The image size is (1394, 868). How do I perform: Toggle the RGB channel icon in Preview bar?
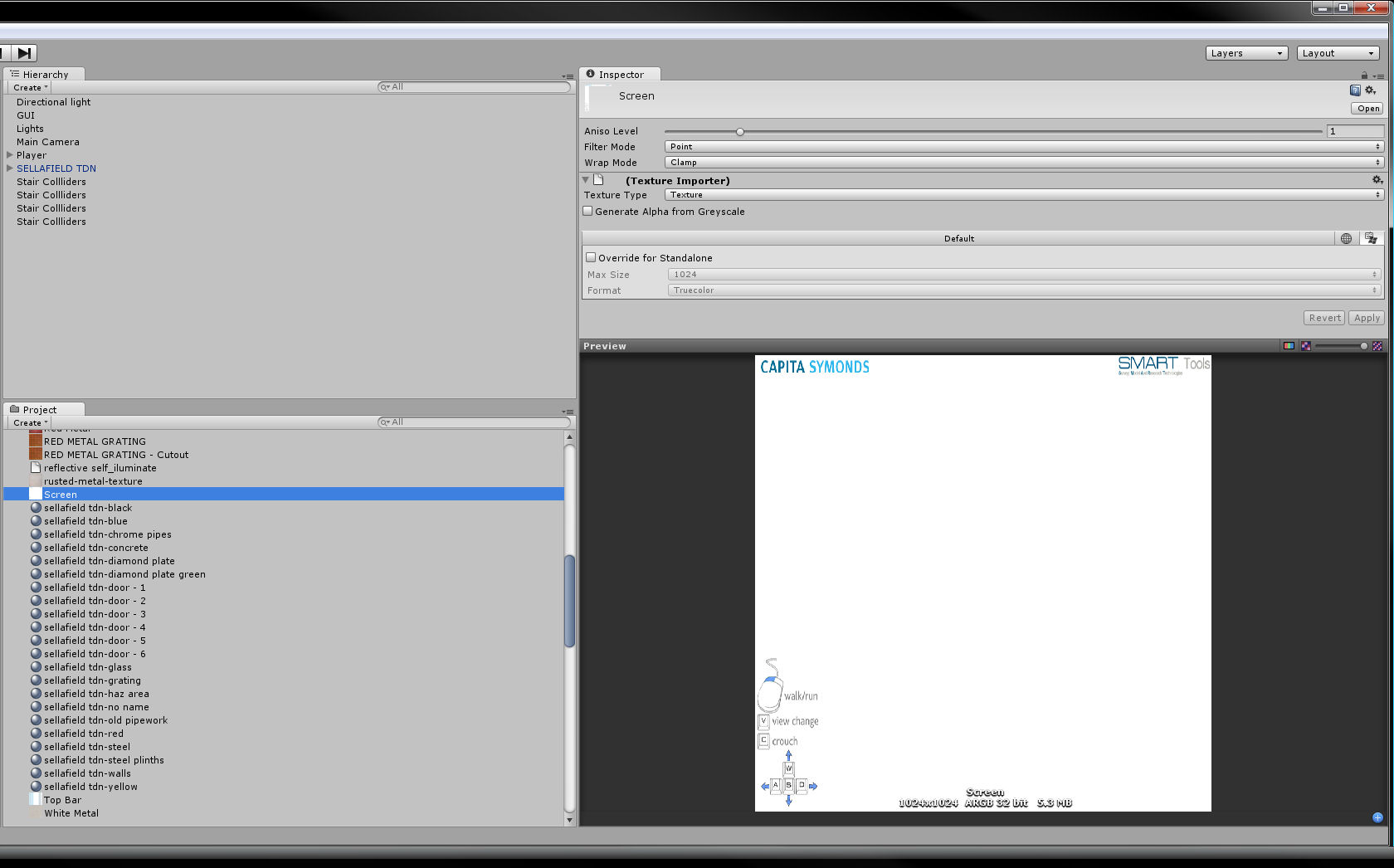[1289, 346]
